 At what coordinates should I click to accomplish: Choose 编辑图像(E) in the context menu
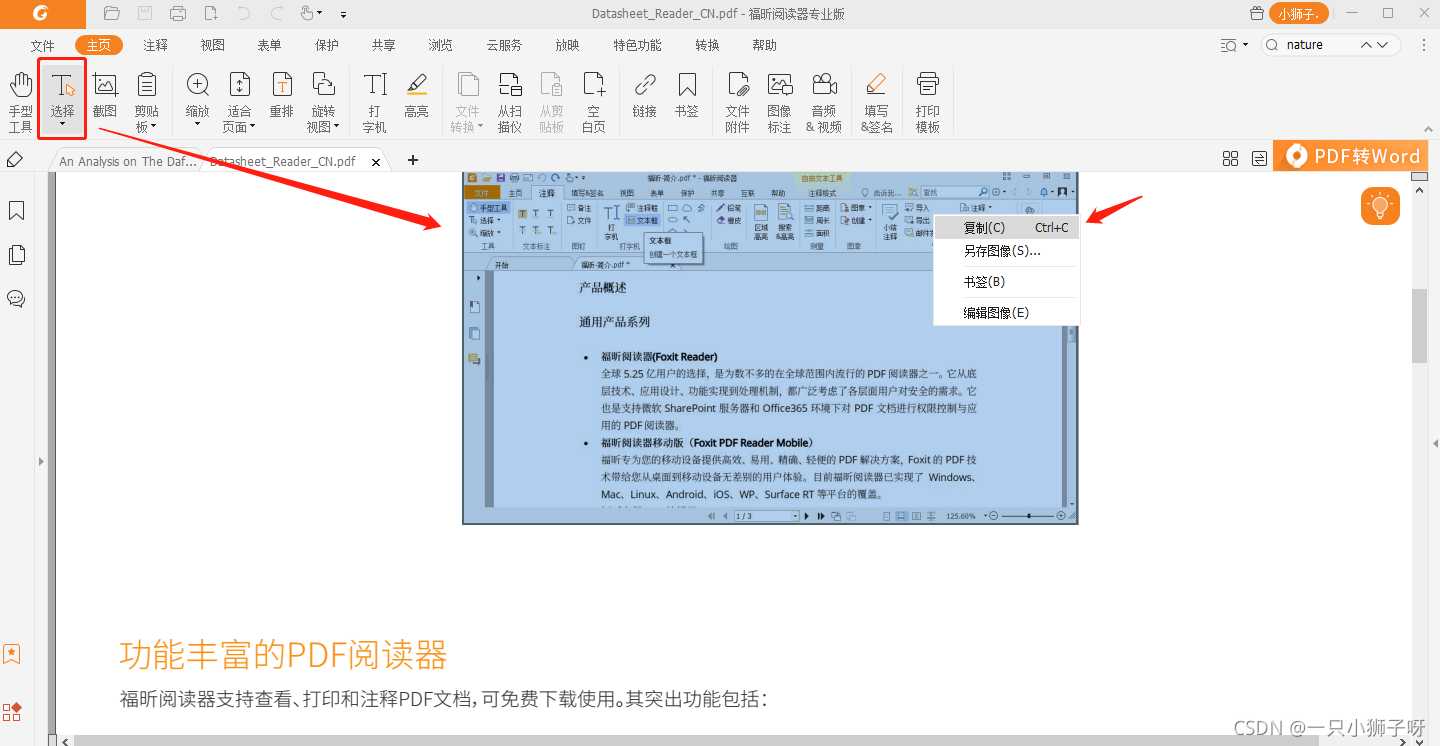coord(1007,313)
